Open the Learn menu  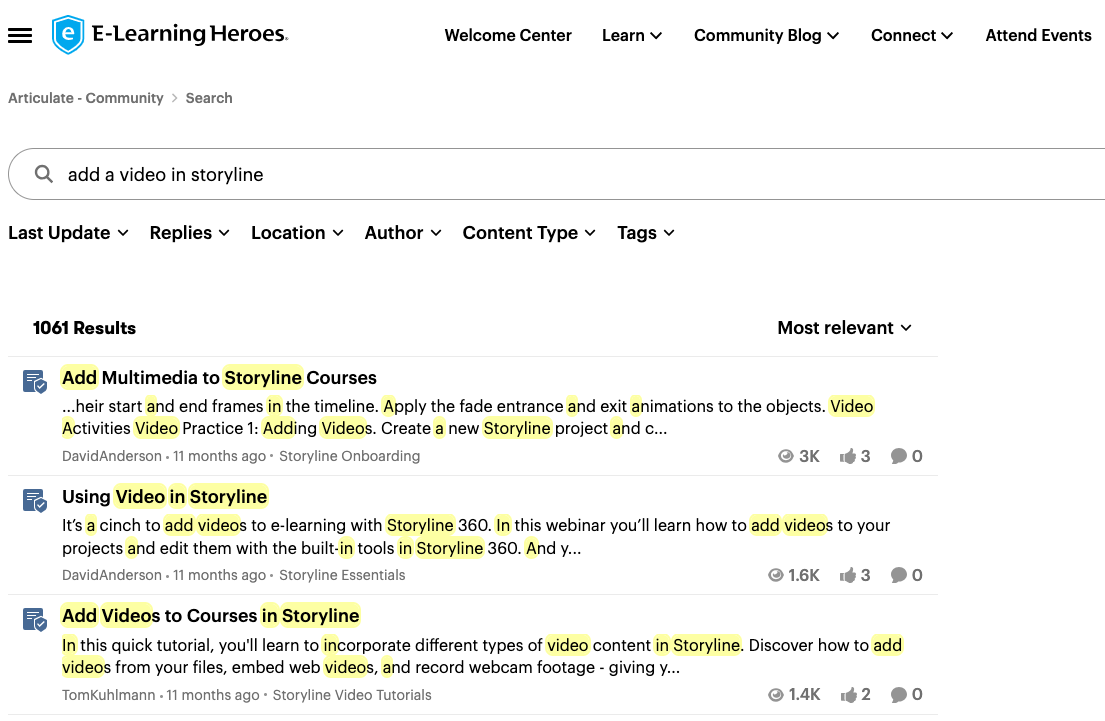[x=631, y=36]
